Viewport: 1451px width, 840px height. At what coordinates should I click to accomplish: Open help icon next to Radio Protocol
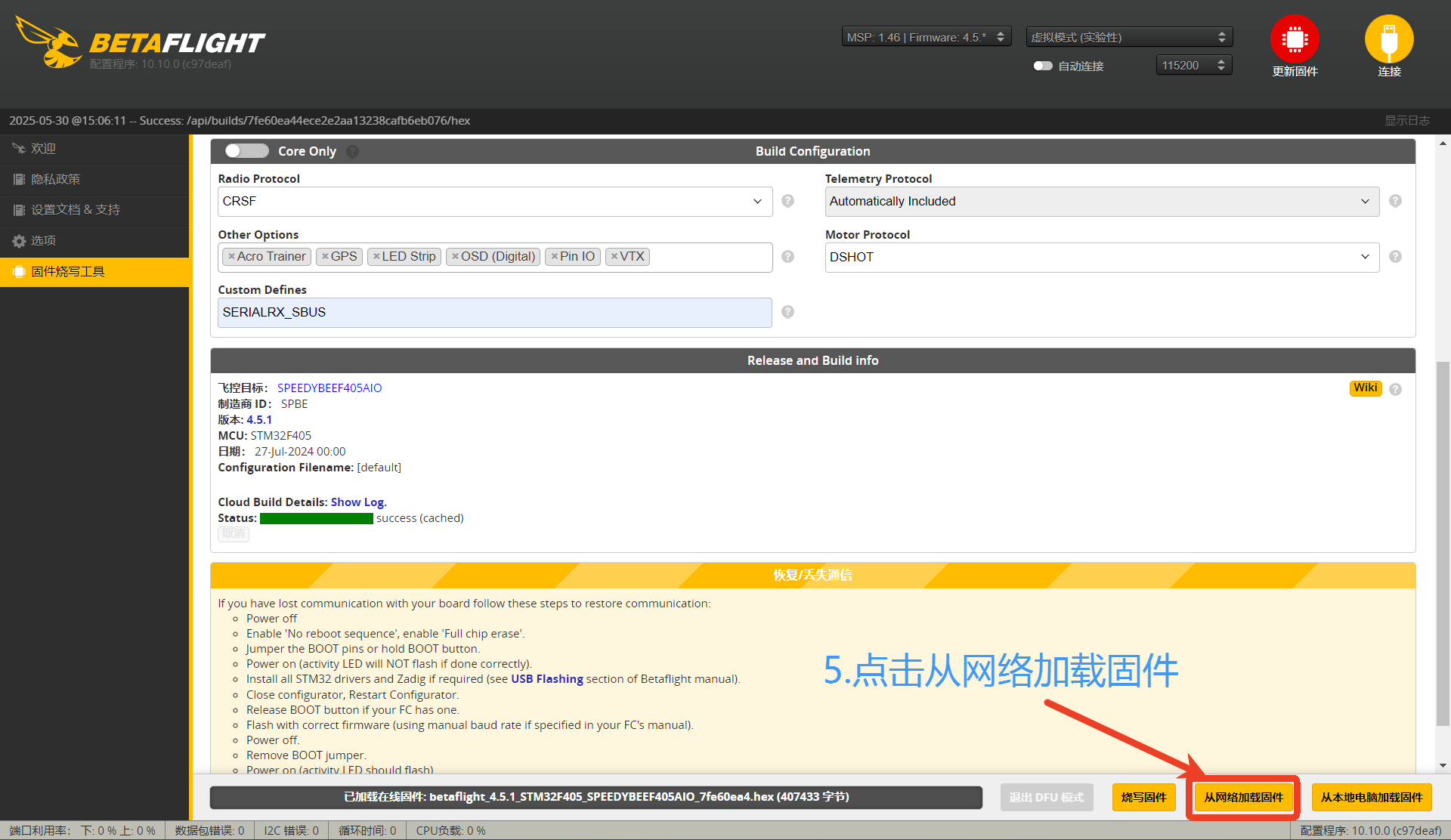click(787, 201)
